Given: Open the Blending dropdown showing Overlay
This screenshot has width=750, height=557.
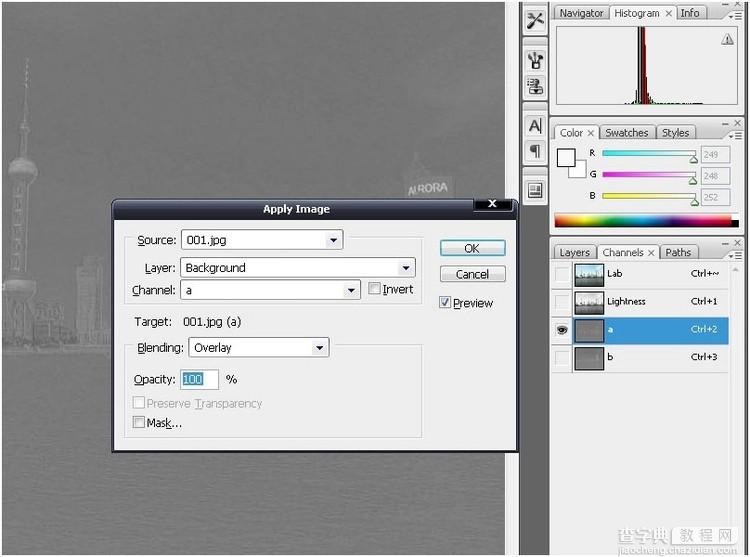Looking at the screenshot, I should click(259, 348).
